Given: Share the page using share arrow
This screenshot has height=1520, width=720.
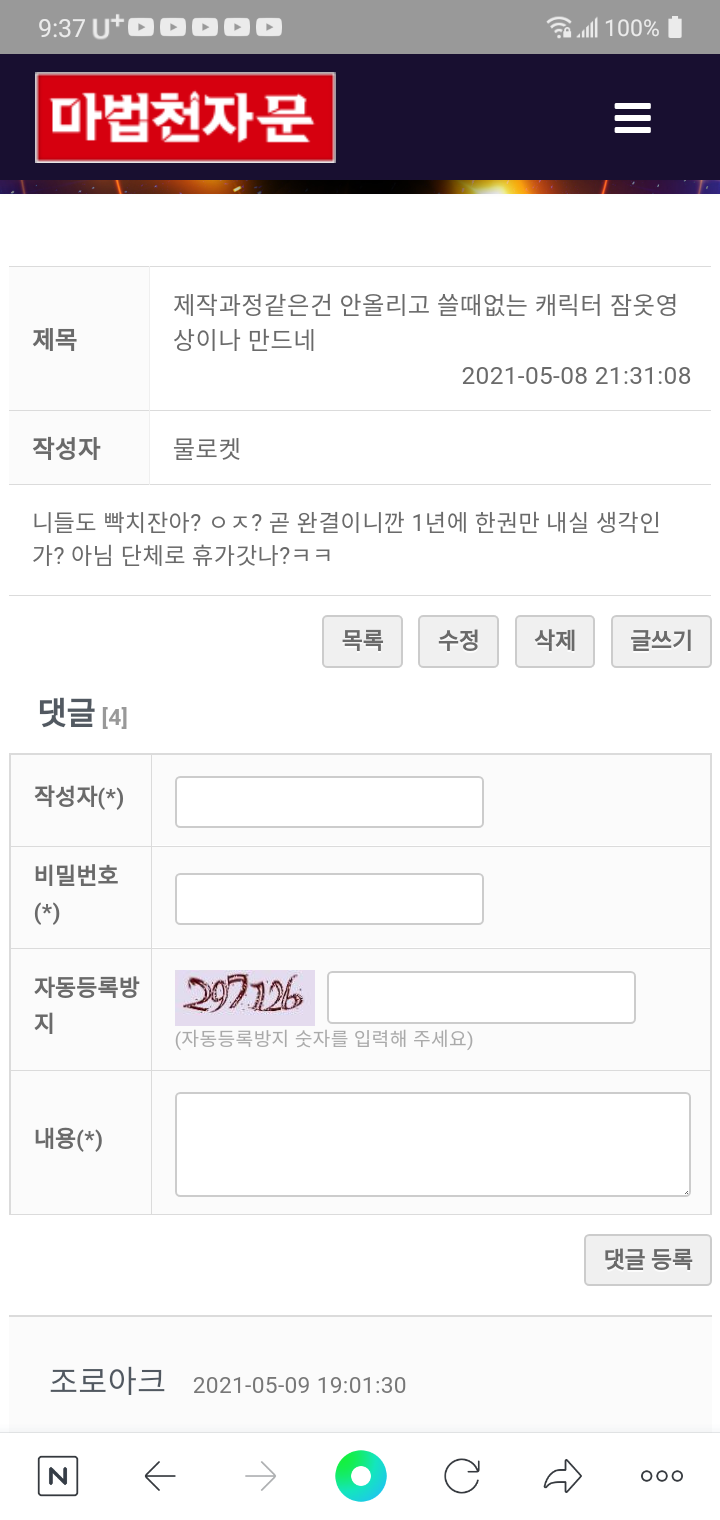Looking at the screenshot, I should (x=562, y=1476).
